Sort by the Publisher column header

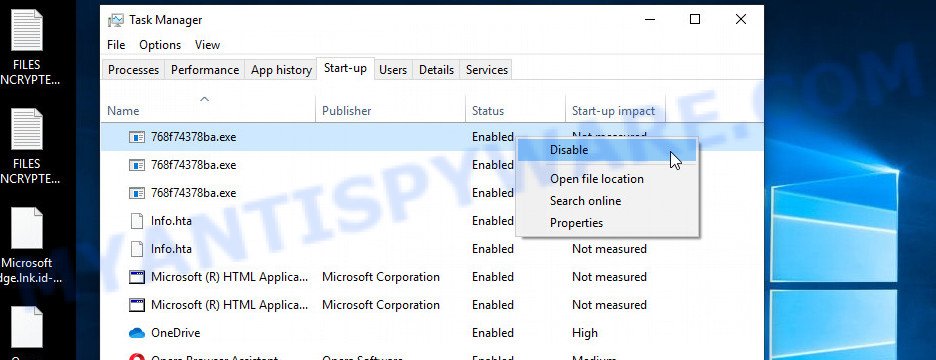click(x=390, y=110)
